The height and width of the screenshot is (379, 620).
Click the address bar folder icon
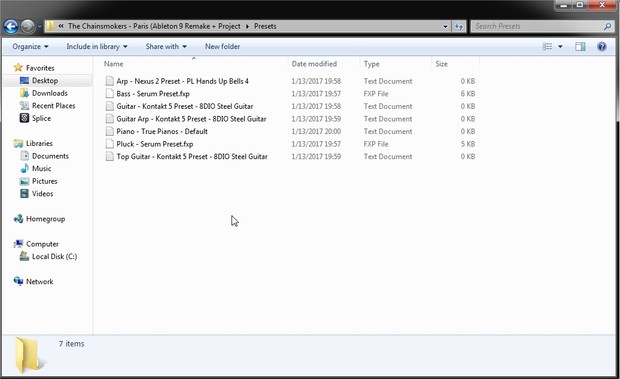(50, 26)
